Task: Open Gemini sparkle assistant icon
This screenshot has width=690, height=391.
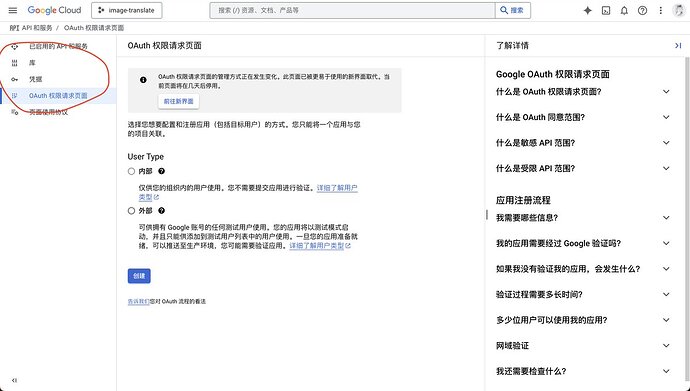Action: (x=587, y=11)
